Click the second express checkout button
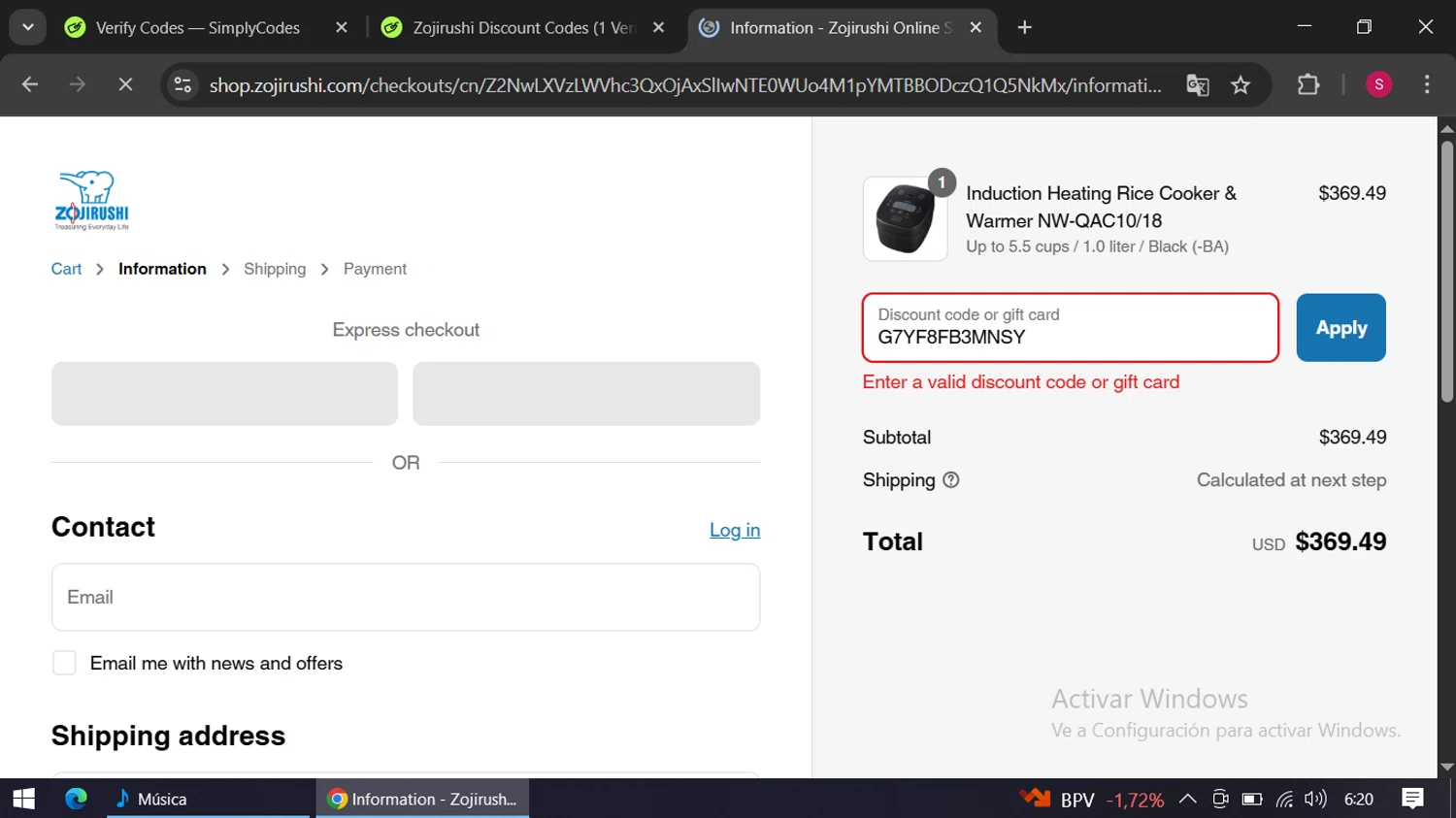This screenshot has width=1456, height=818. click(x=586, y=394)
